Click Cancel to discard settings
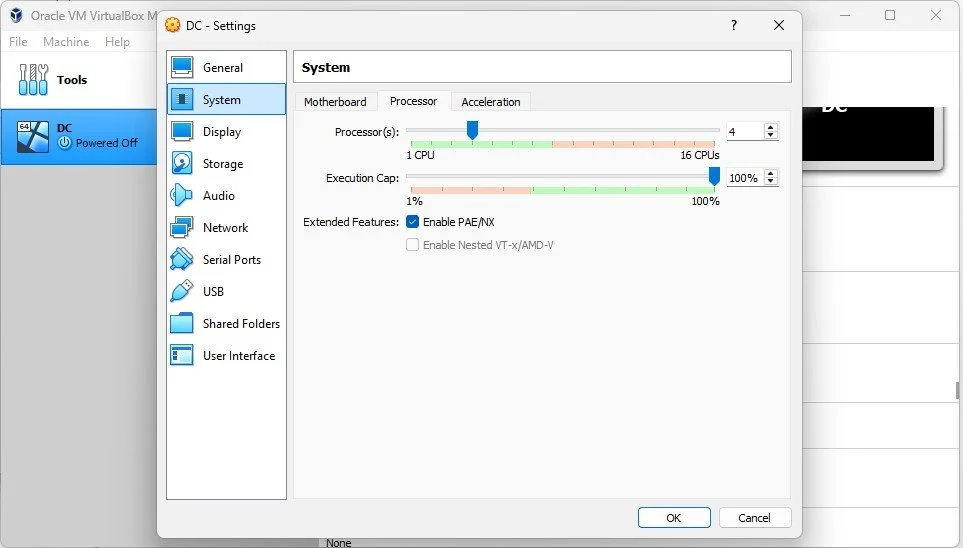Screen dimensions: 963x548 click(x=754, y=517)
